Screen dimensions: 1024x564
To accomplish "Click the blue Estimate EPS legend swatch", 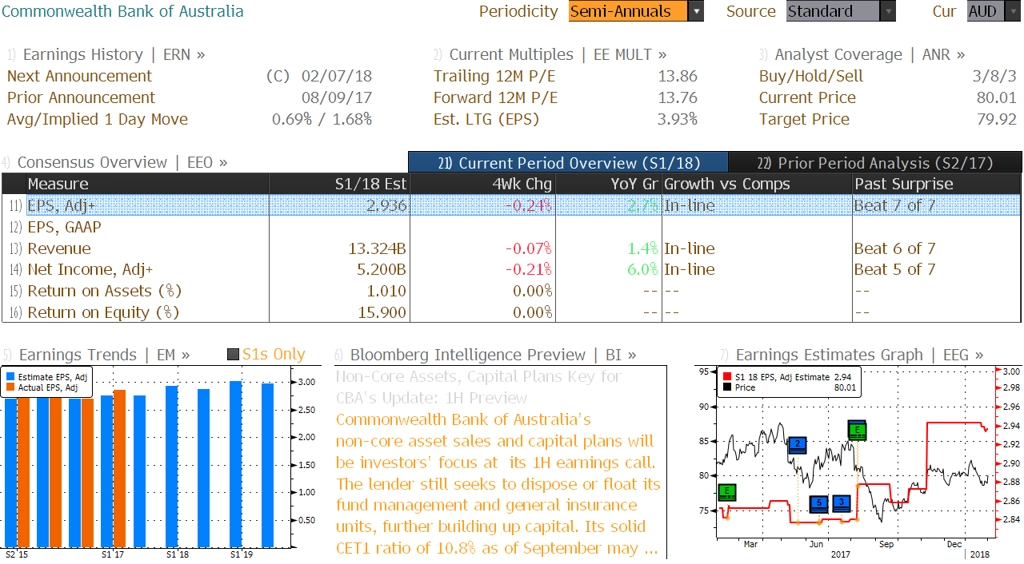I will [x=10, y=377].
